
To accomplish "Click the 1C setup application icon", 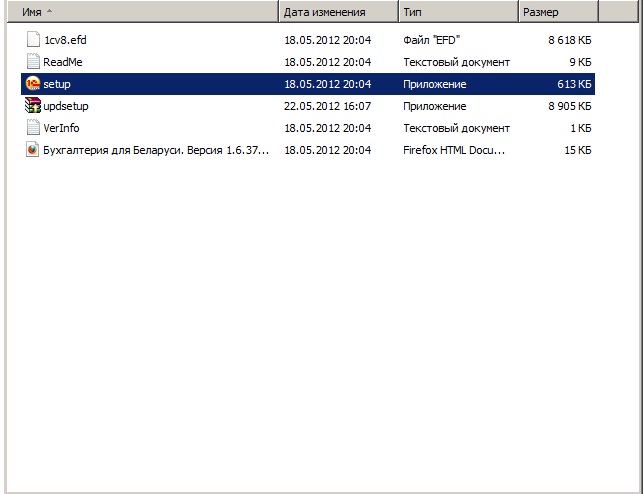I will coord(32,85).
